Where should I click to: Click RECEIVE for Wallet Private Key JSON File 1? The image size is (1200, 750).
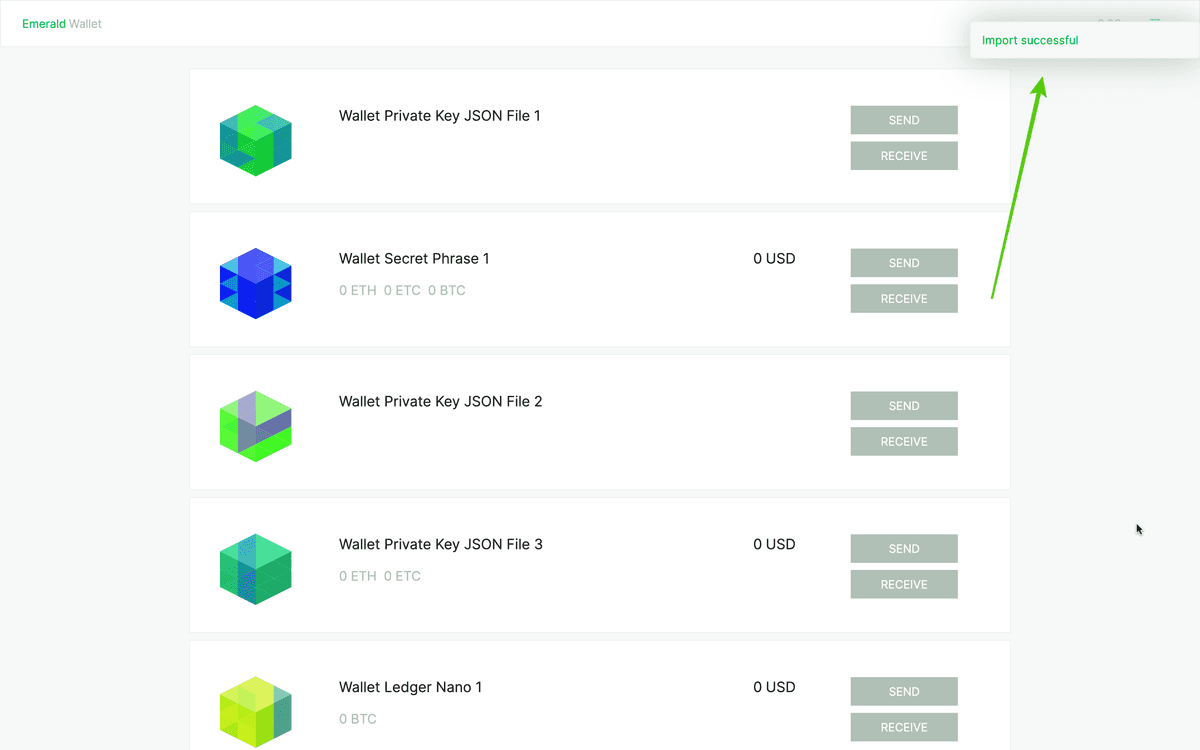pyautogui.click(x=904, y=156)
